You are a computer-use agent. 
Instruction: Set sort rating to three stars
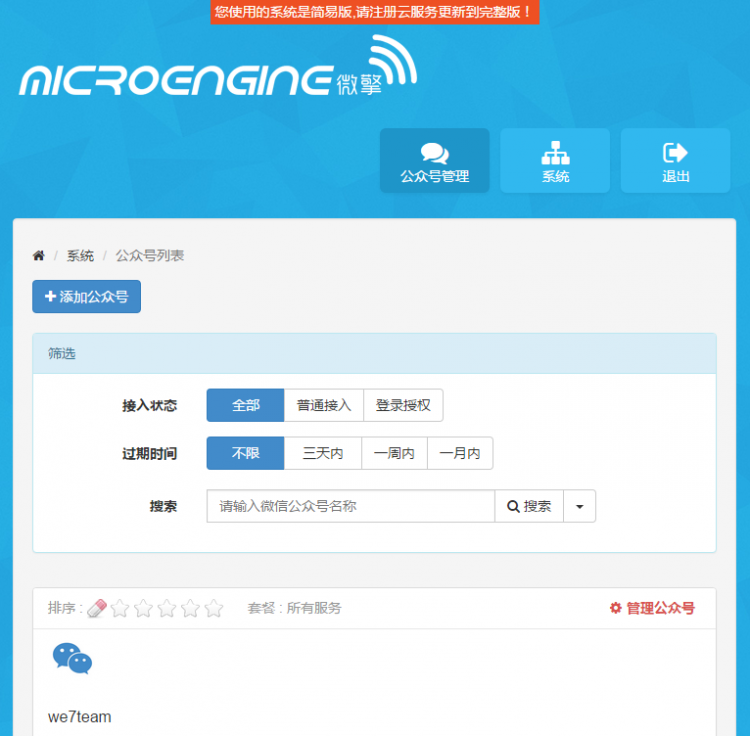167,608
